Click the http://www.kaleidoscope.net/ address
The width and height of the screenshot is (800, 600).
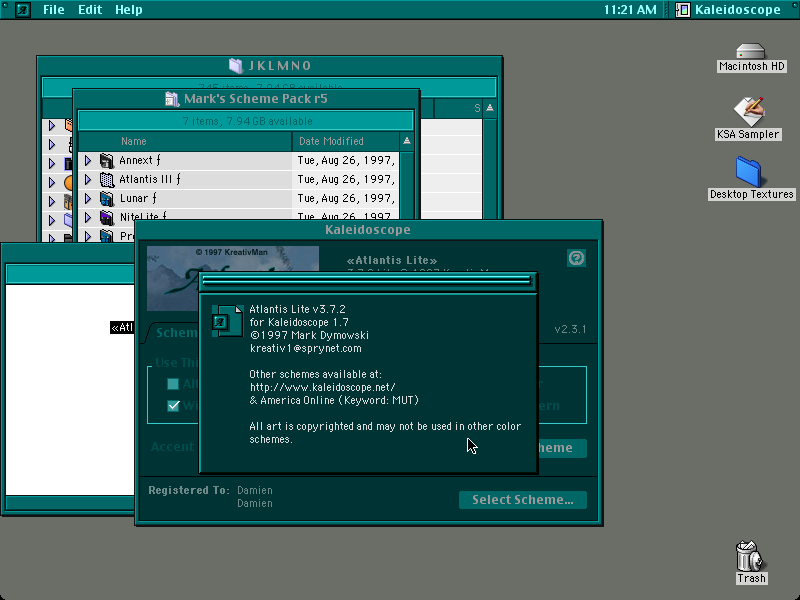point(322,387)
